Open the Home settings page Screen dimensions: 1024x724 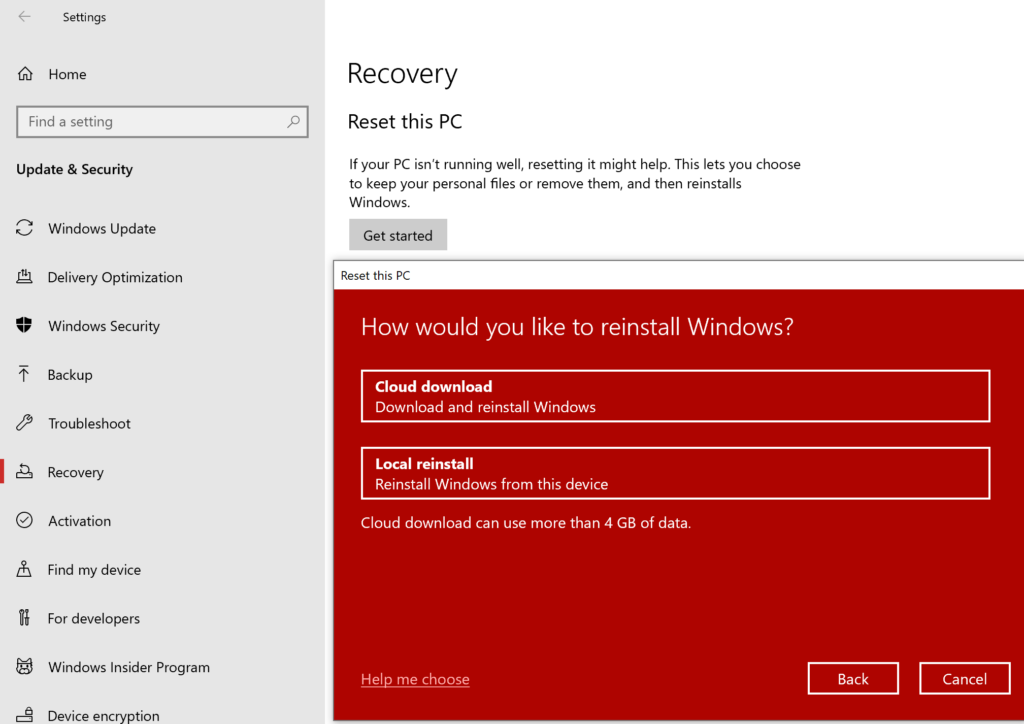point(67,74)
